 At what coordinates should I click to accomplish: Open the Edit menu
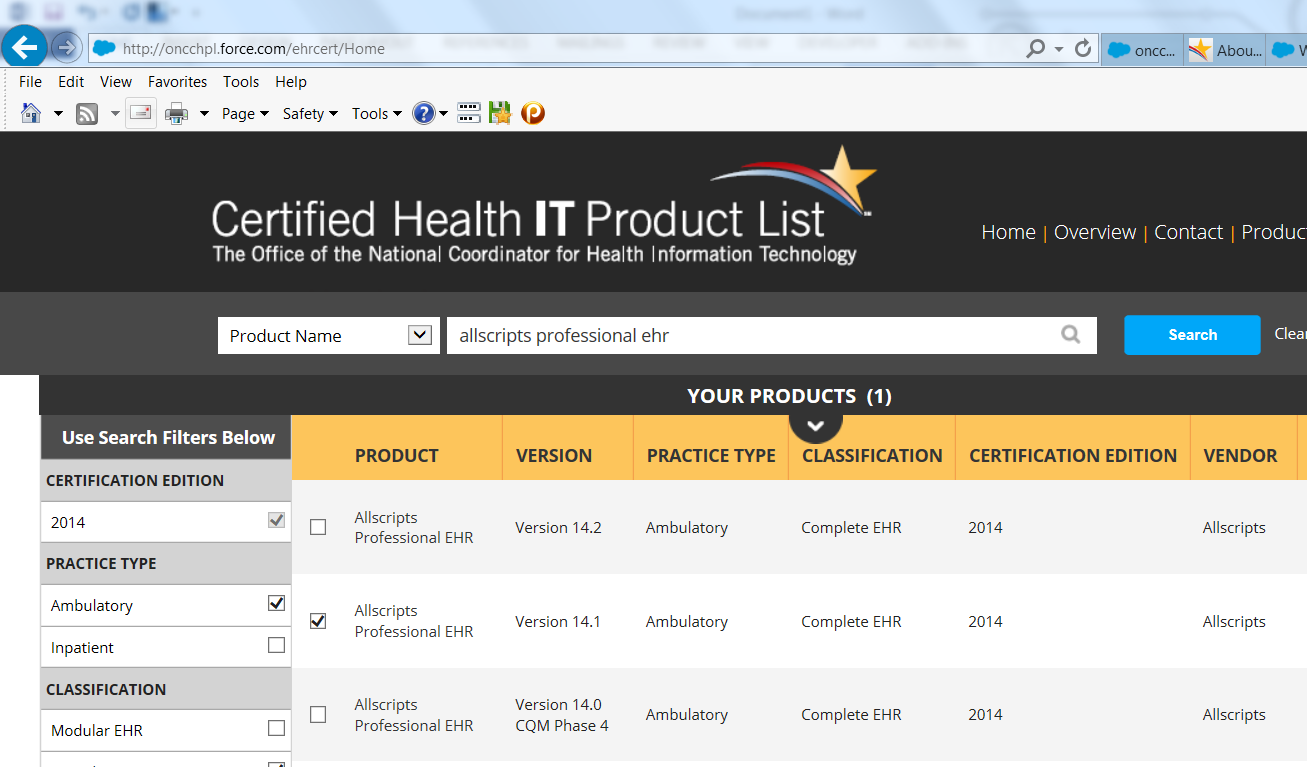click(x=71, y=82)
